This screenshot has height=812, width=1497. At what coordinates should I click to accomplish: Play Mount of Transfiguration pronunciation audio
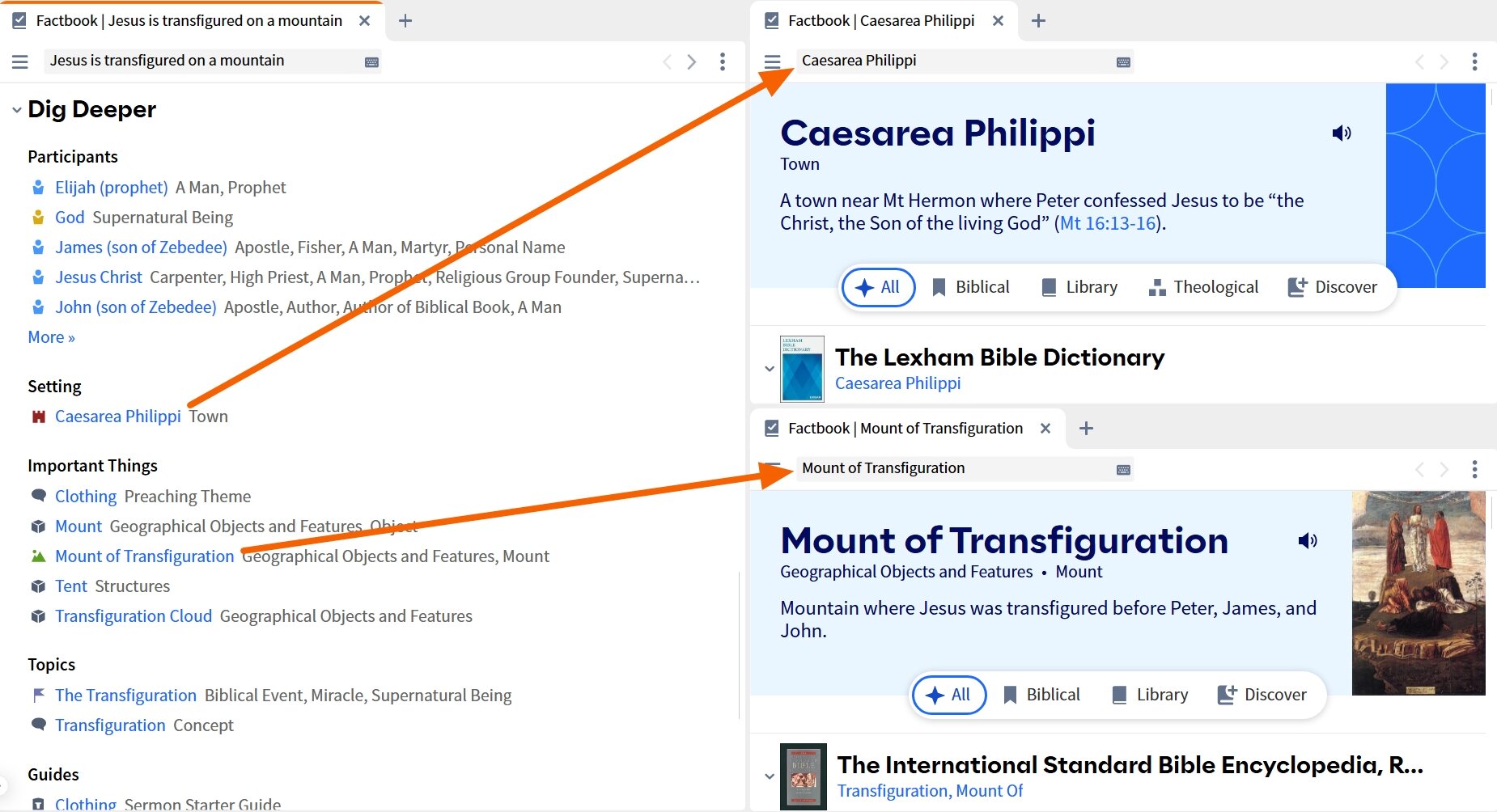click(1308, 540)
